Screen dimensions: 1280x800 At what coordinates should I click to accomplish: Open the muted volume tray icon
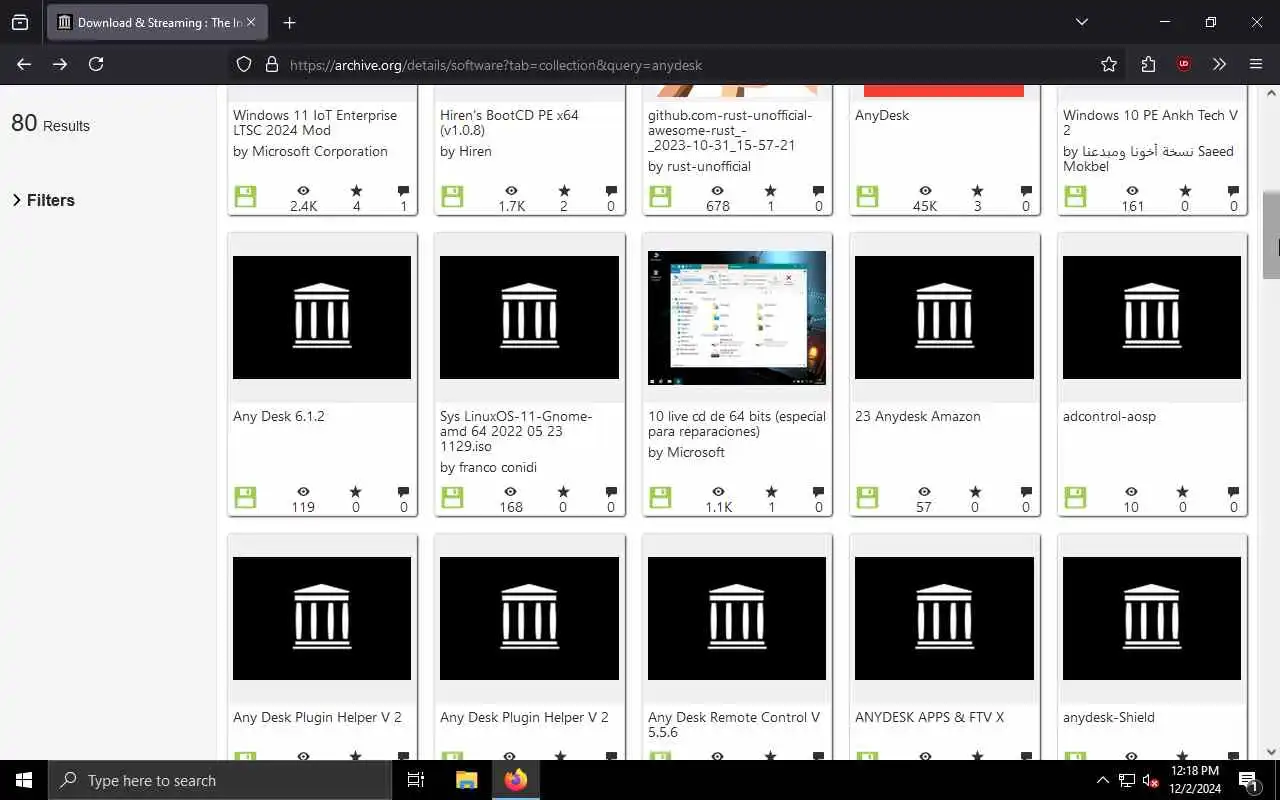point(1151,780)
